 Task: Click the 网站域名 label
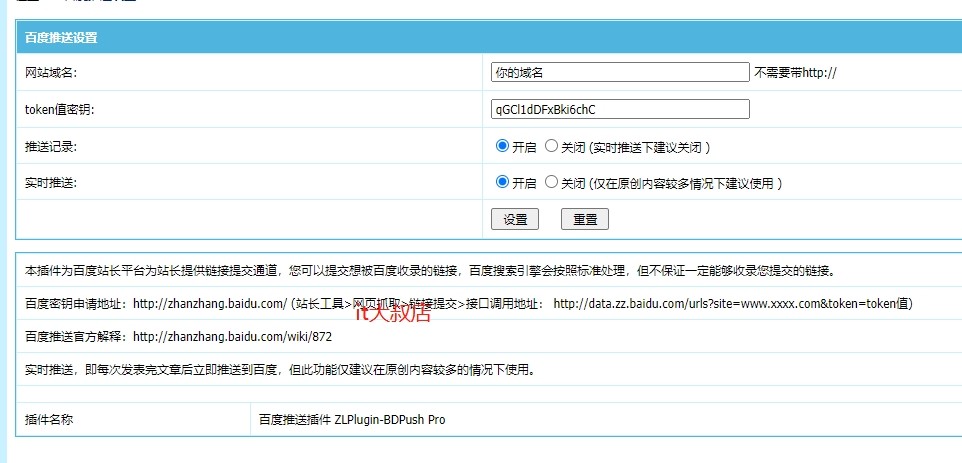click(x=51, y=73)
